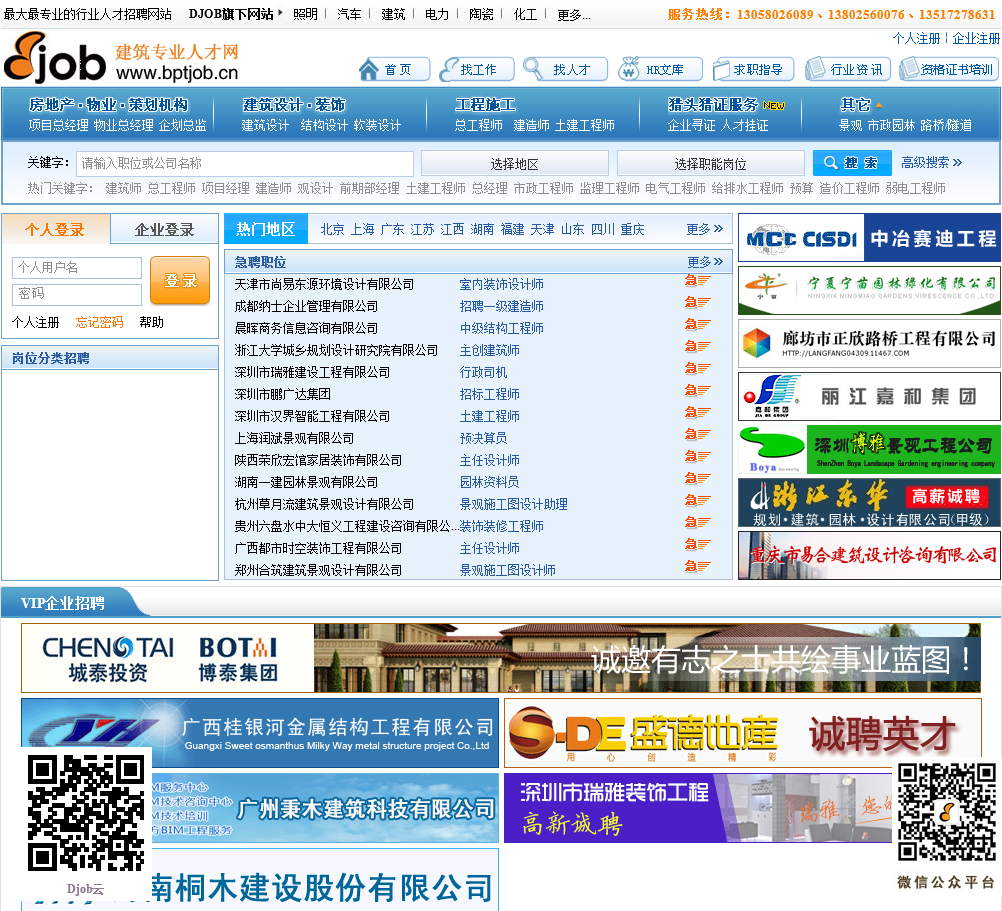The image size is (1002, 911).
Task: Open HR文库 library nav button
Action: [660, 69]
